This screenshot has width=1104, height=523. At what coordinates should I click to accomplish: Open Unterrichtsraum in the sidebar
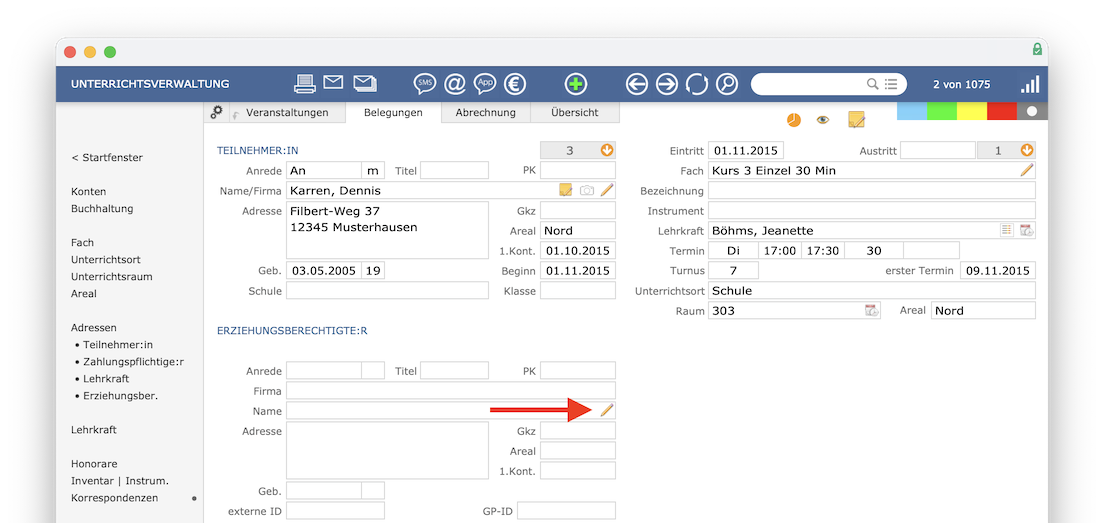coord(112,277)
